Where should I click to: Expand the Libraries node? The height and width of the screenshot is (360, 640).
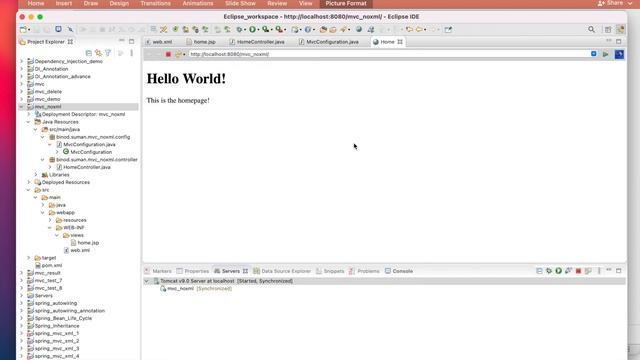click(36, 175)
